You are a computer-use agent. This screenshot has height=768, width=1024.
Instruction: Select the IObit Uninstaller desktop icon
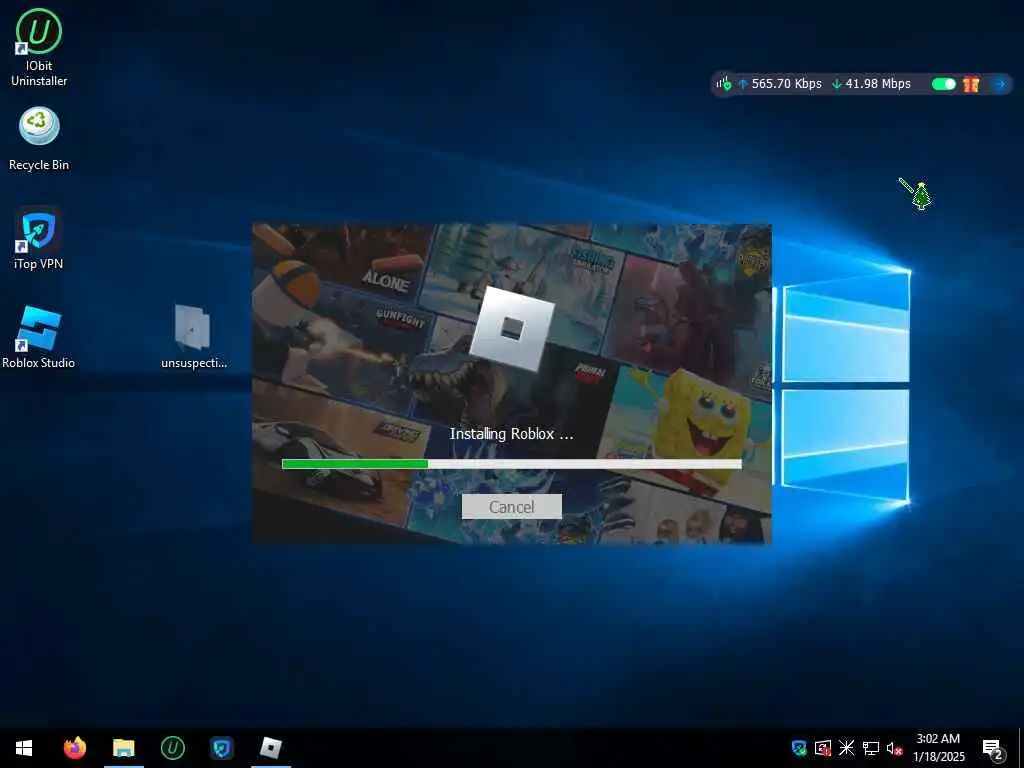pos(39,47)
